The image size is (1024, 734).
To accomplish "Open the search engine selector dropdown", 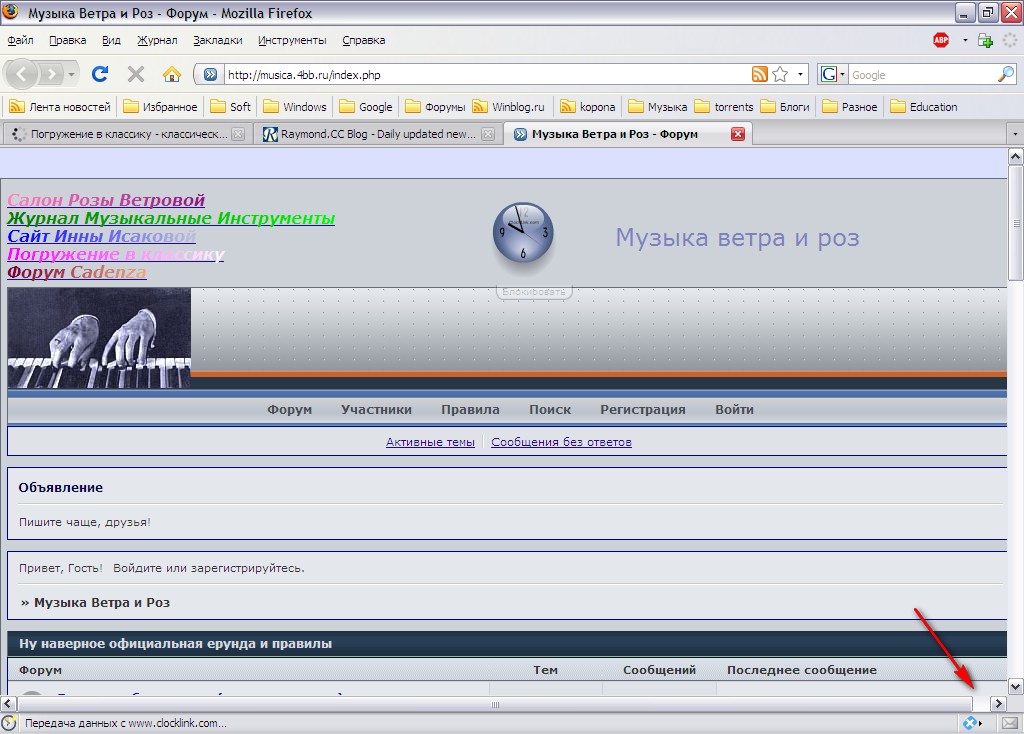I will pos(833,74).
